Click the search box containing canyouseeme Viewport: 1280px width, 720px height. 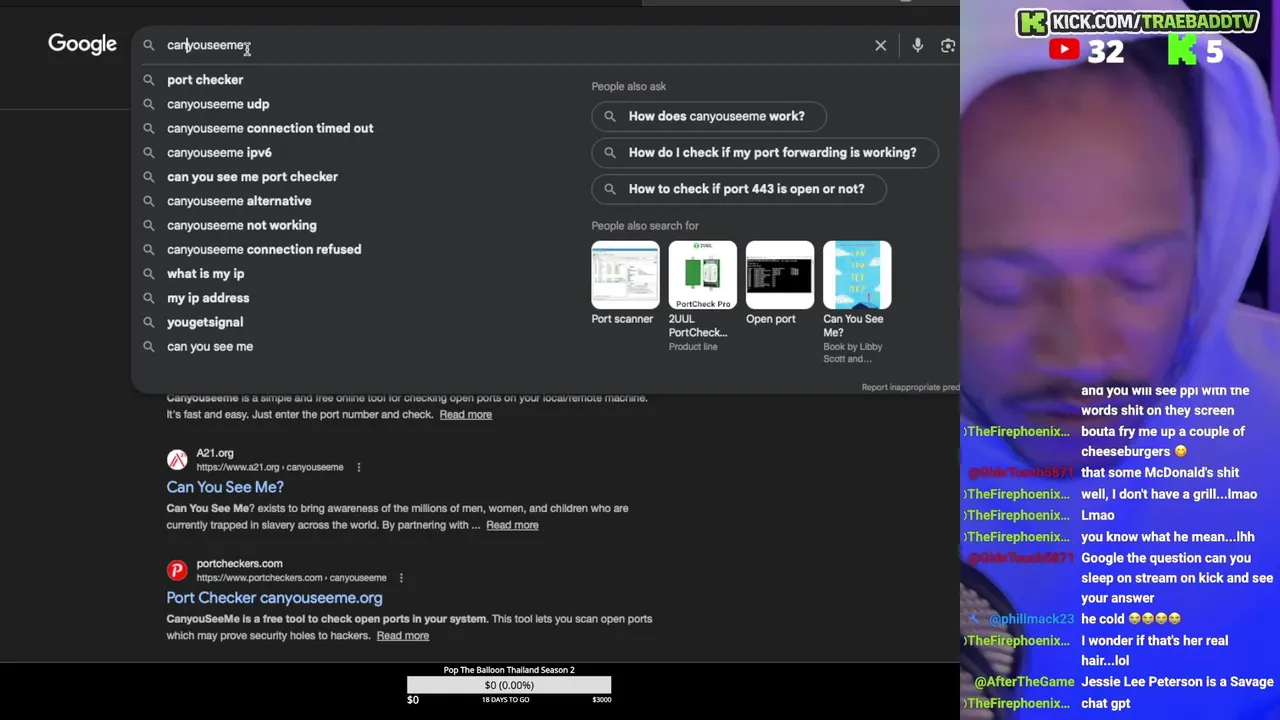point(510,45)
